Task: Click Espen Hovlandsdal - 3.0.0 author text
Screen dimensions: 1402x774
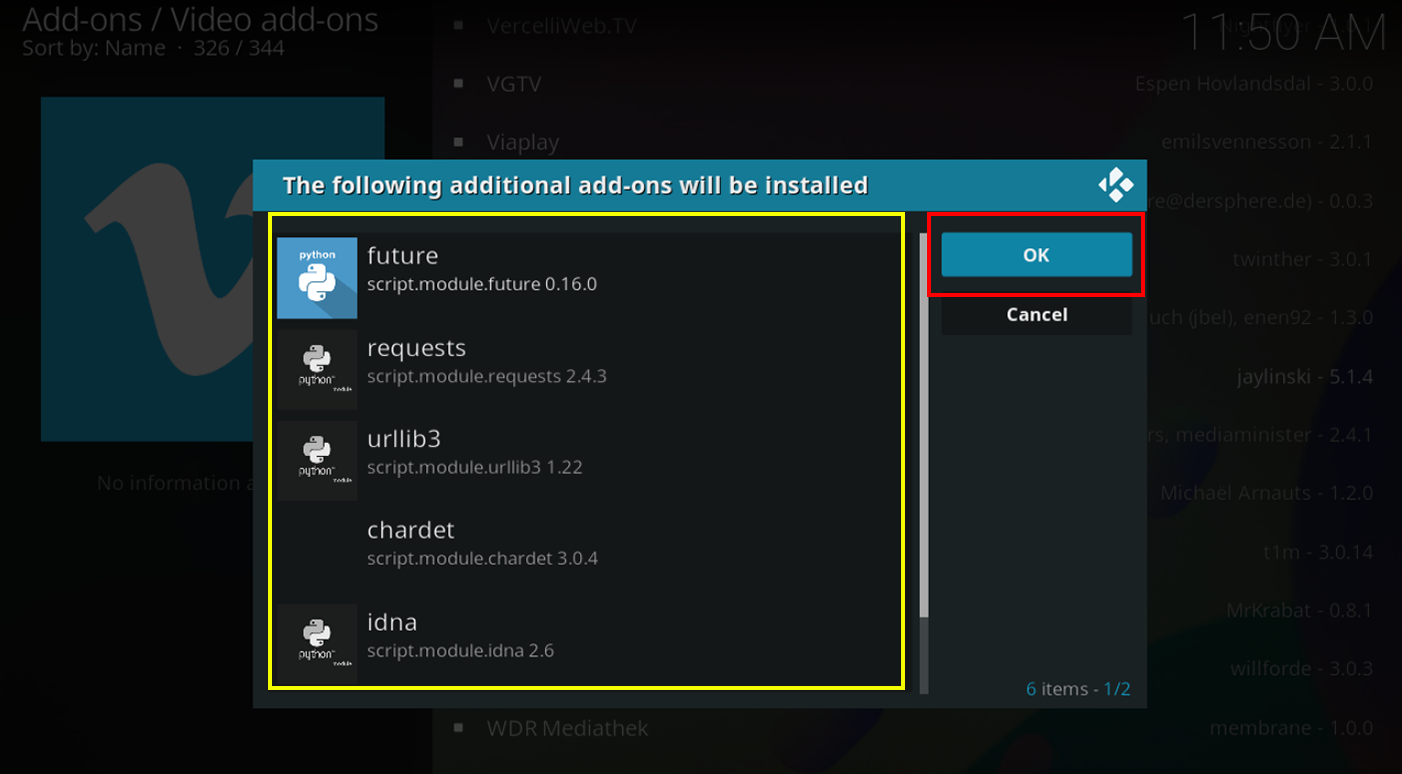Action: click(1254, 84)
